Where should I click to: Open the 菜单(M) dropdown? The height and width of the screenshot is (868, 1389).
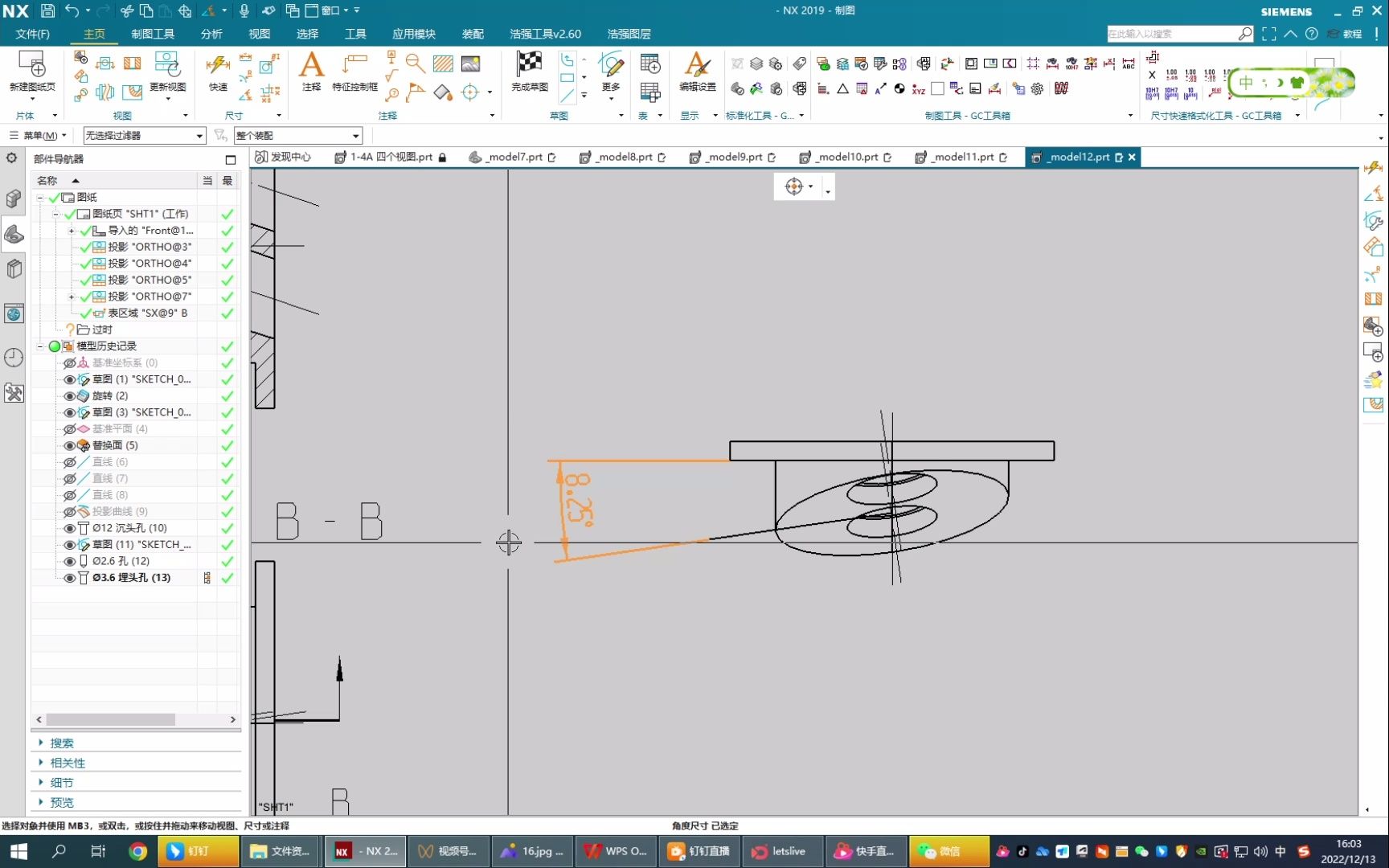[x=39, y=136]
